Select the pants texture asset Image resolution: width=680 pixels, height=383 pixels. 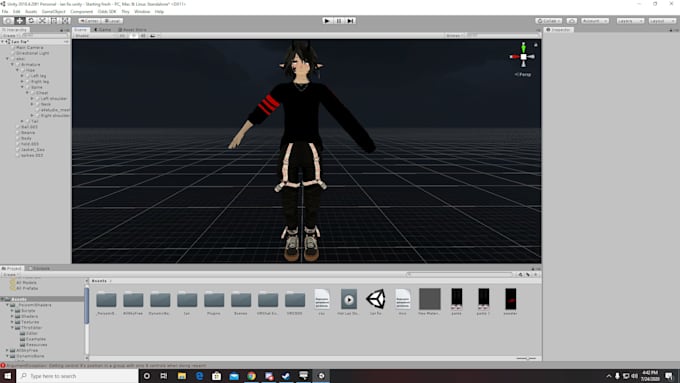coord(457,299)
